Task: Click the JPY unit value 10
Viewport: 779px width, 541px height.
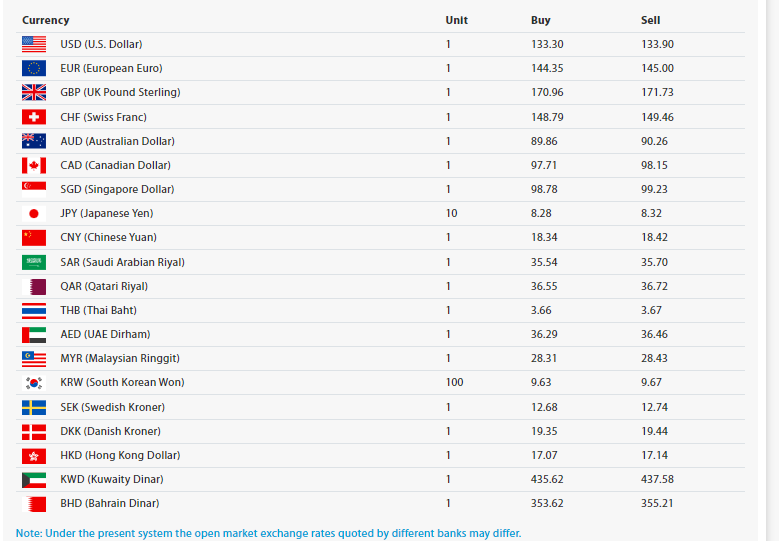Action: click(x=451, y=213)
